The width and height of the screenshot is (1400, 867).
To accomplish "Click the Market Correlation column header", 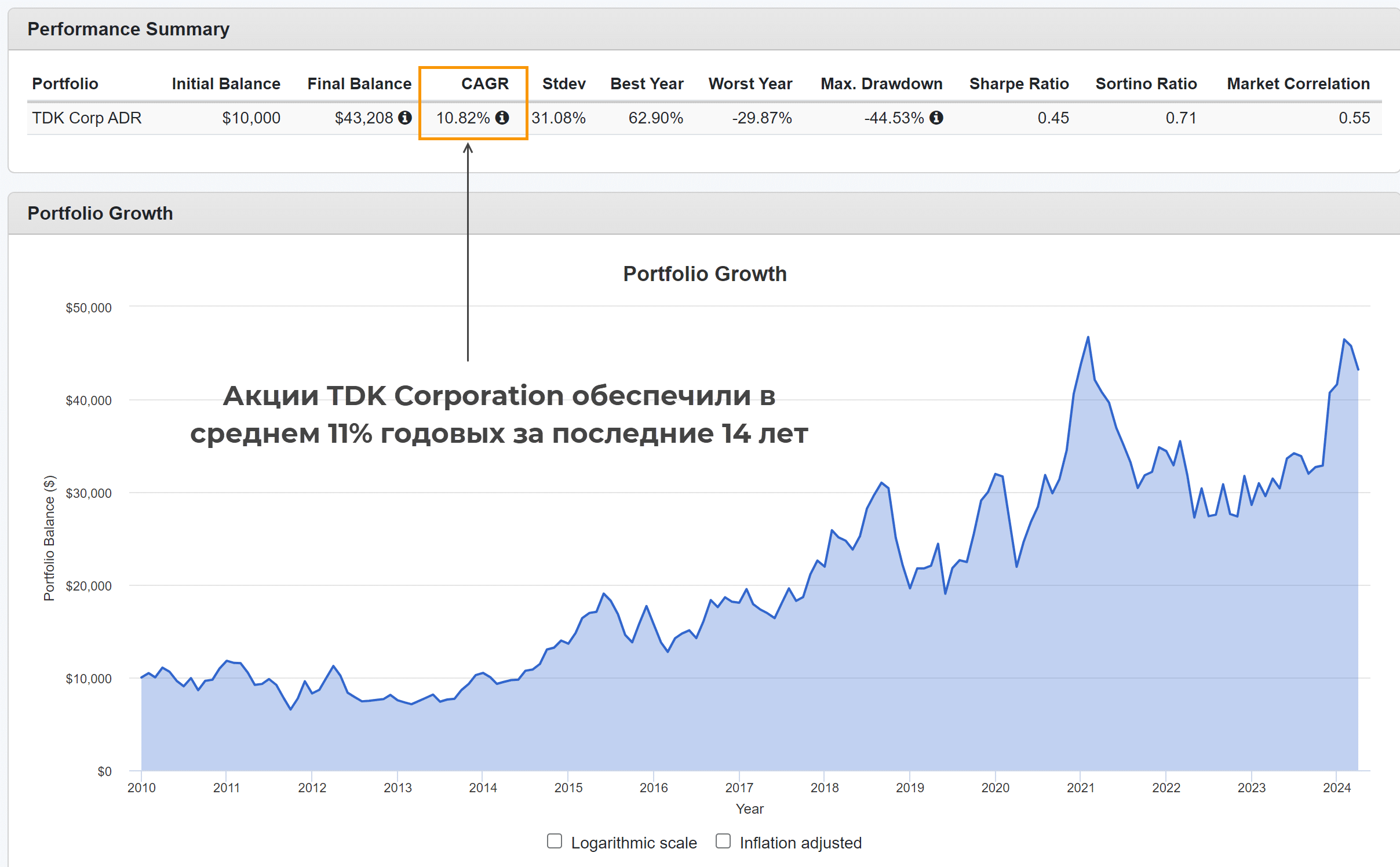I will 1297,83.
